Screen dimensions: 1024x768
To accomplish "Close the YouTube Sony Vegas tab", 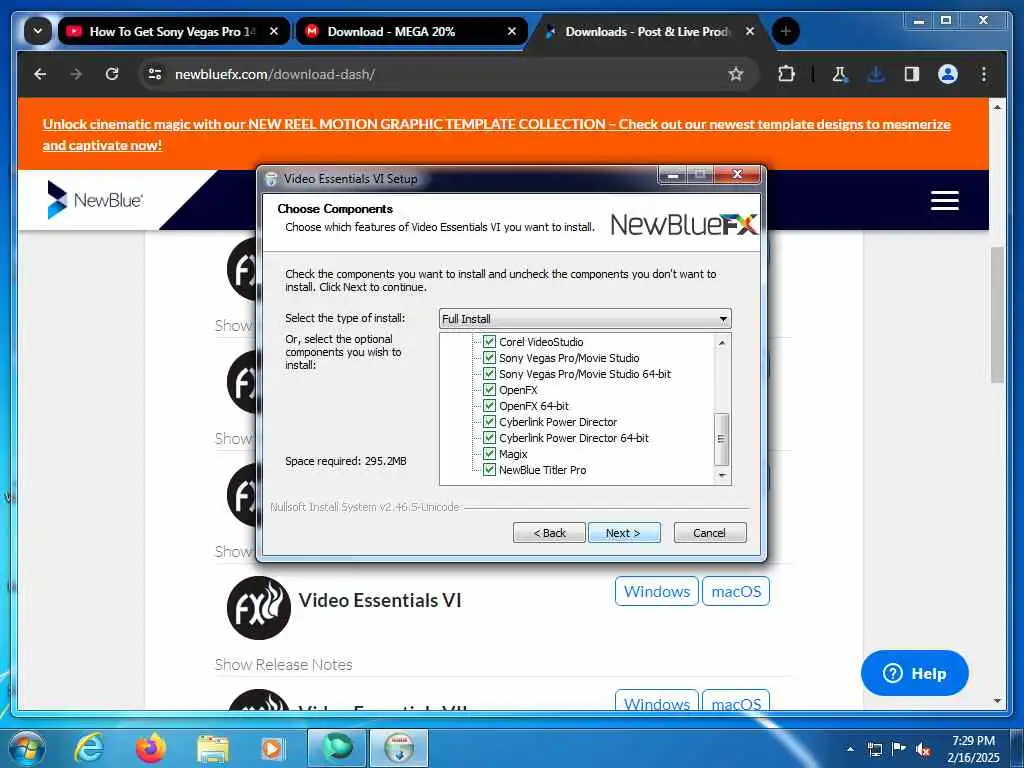I will pyautogui.click(x=274, y=31).
